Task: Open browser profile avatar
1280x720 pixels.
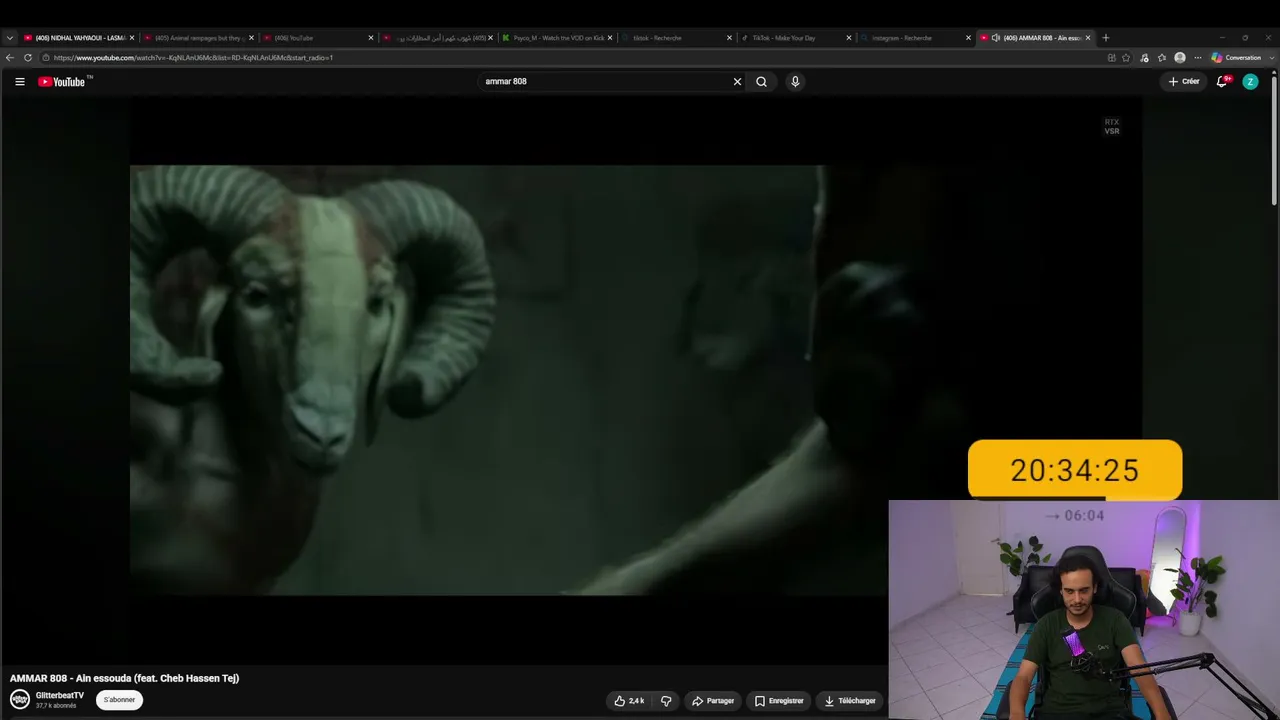Action: 1180,58
